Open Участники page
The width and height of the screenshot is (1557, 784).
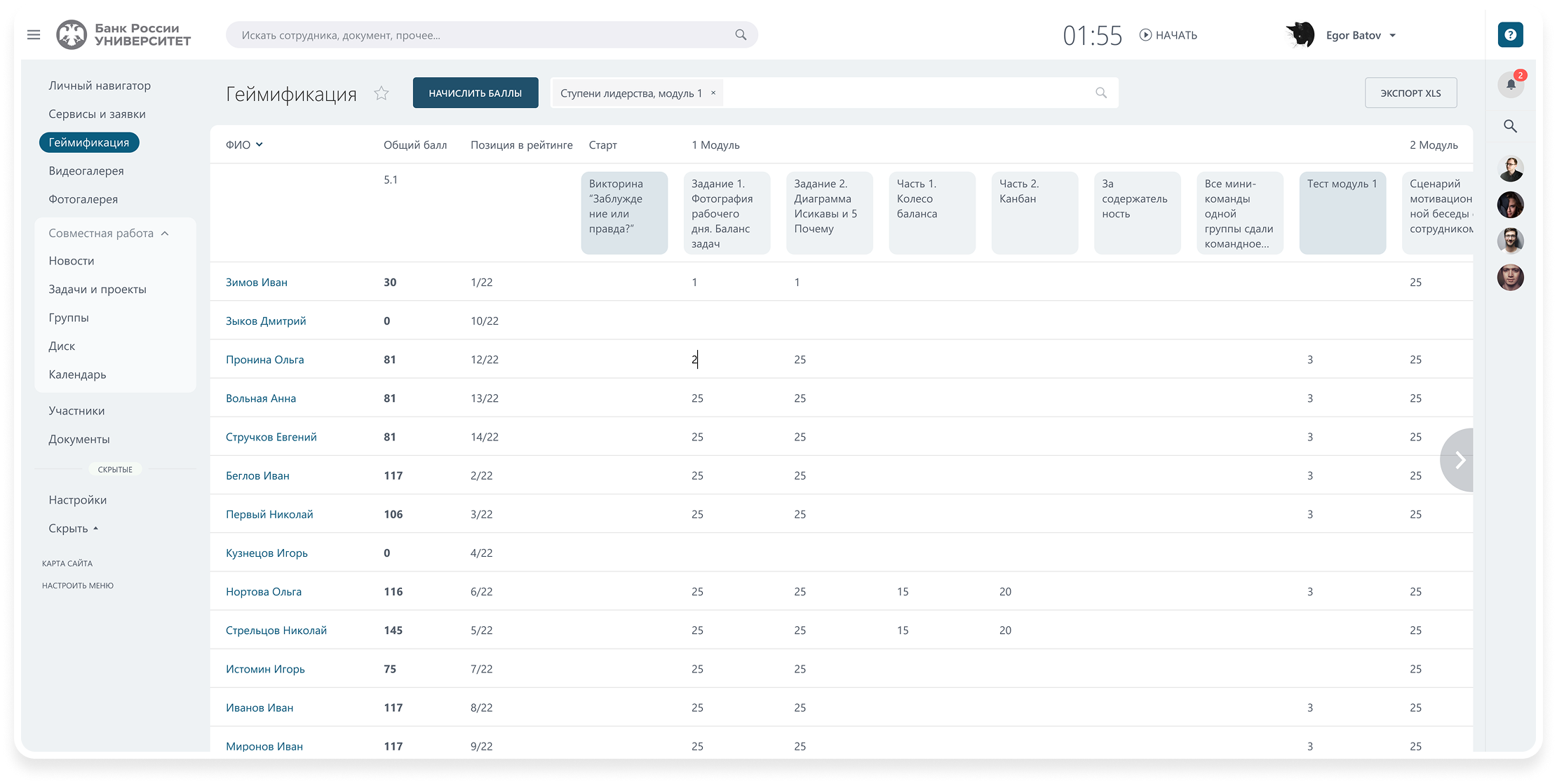[76, 411]
